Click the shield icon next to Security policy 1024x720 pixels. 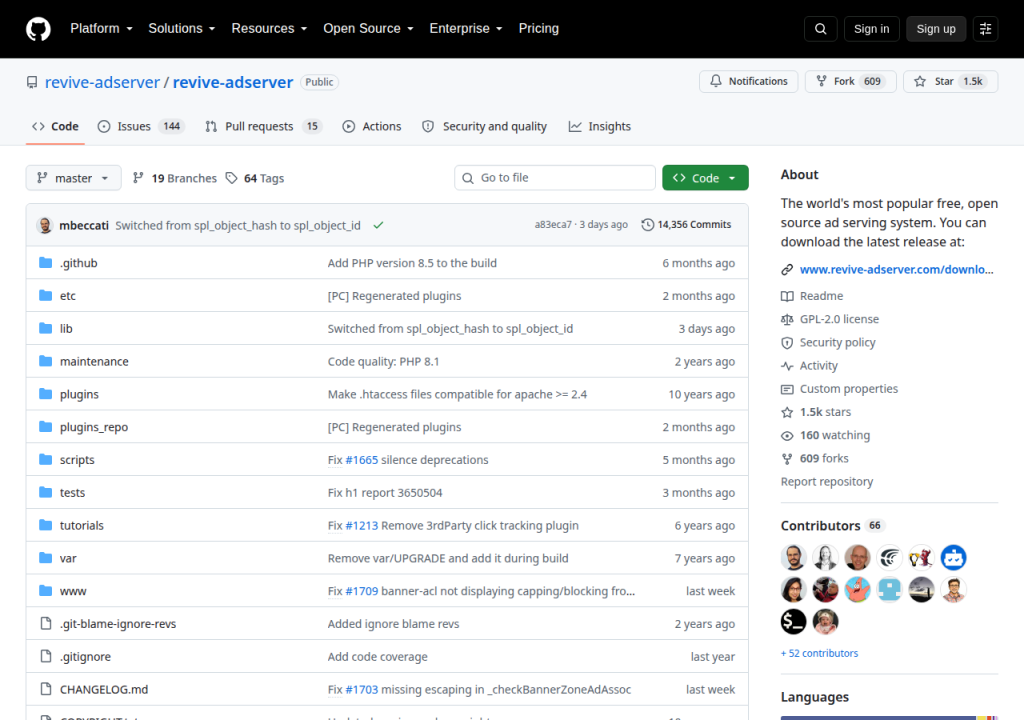pos(787,342)
